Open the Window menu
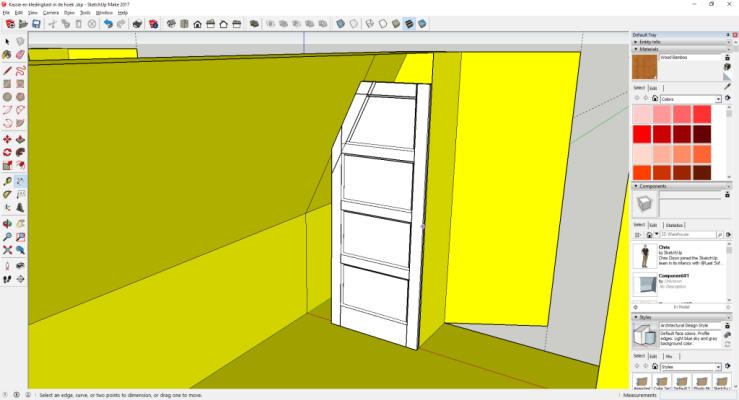The width and height of the screenshot is (739, 400). point(104,13)
